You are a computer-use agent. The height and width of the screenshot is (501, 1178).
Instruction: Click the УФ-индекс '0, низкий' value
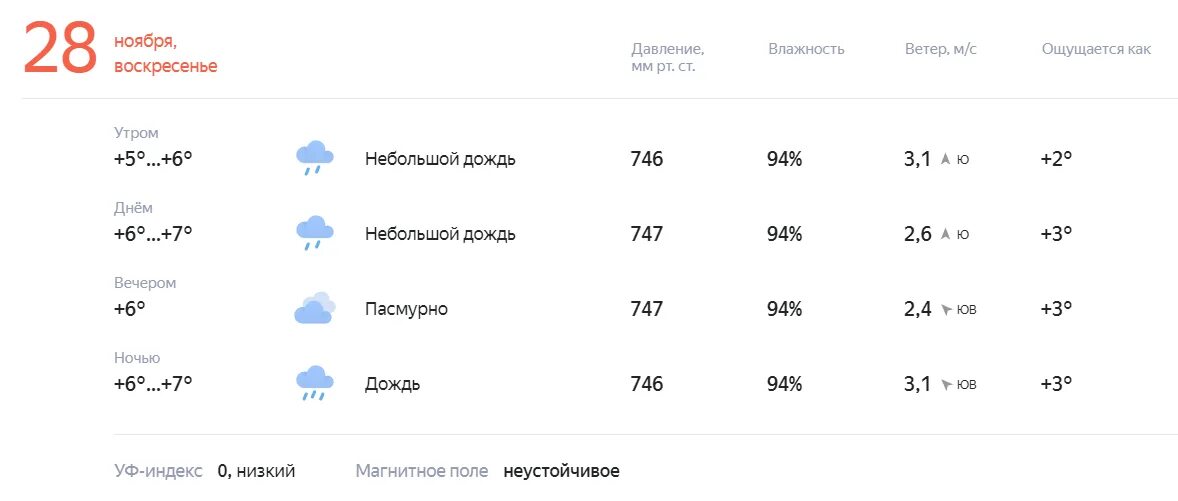256,471
